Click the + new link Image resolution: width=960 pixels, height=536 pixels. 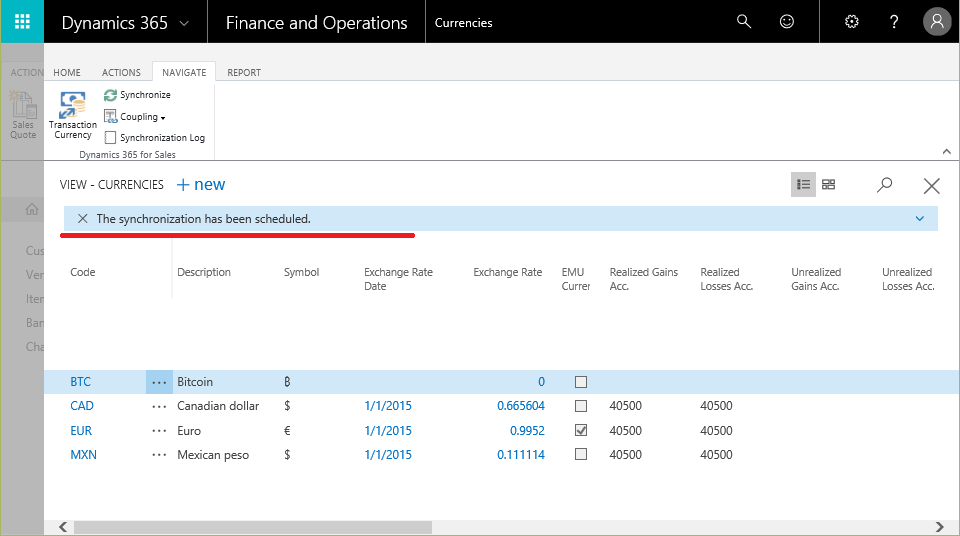click(x=201, y=184)
